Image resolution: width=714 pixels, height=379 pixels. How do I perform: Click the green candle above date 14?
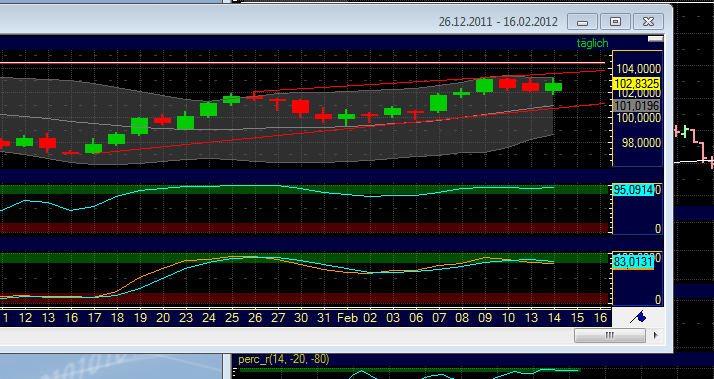pos(553,87)
